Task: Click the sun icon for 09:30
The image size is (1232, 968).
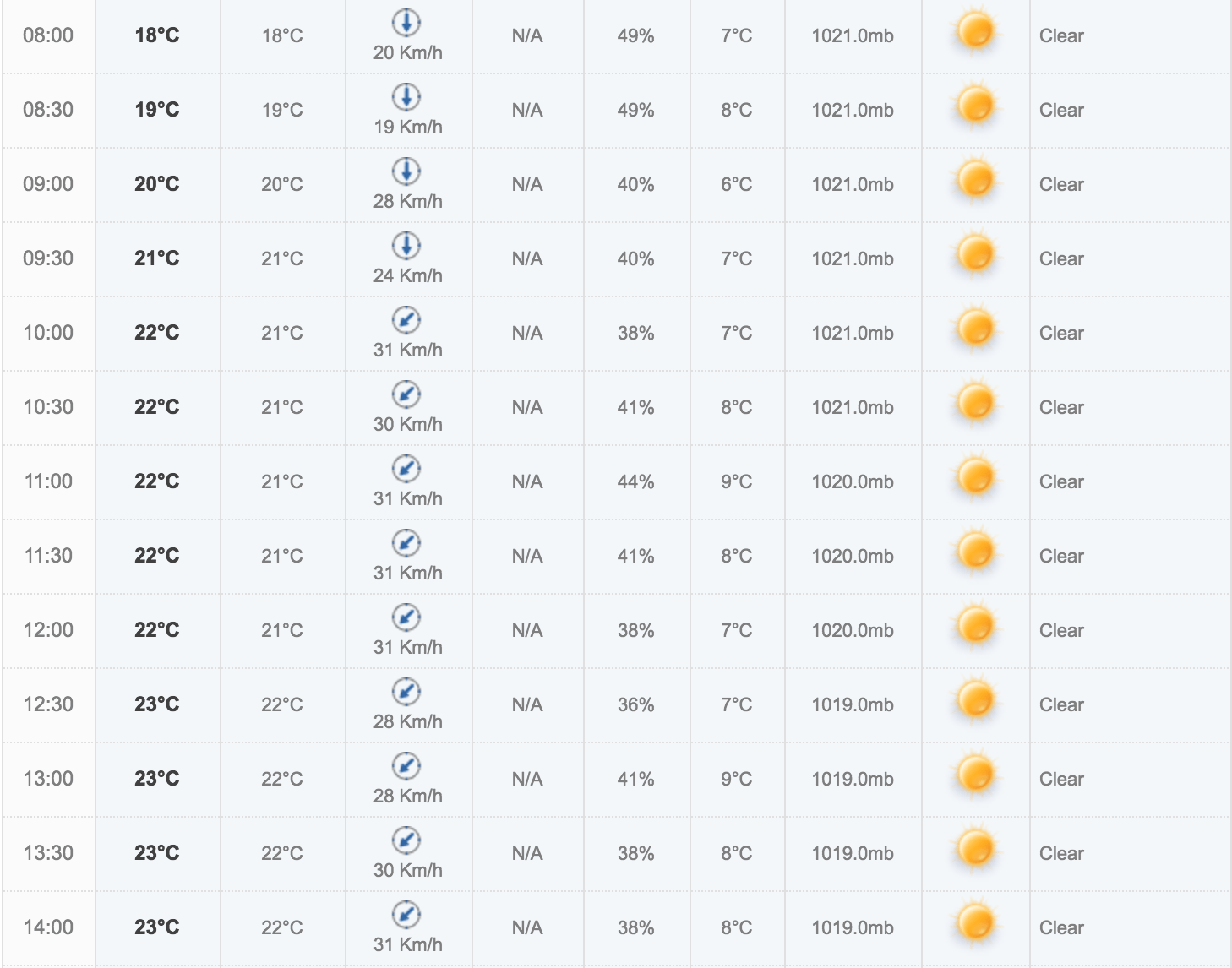Action: point(975,255)
